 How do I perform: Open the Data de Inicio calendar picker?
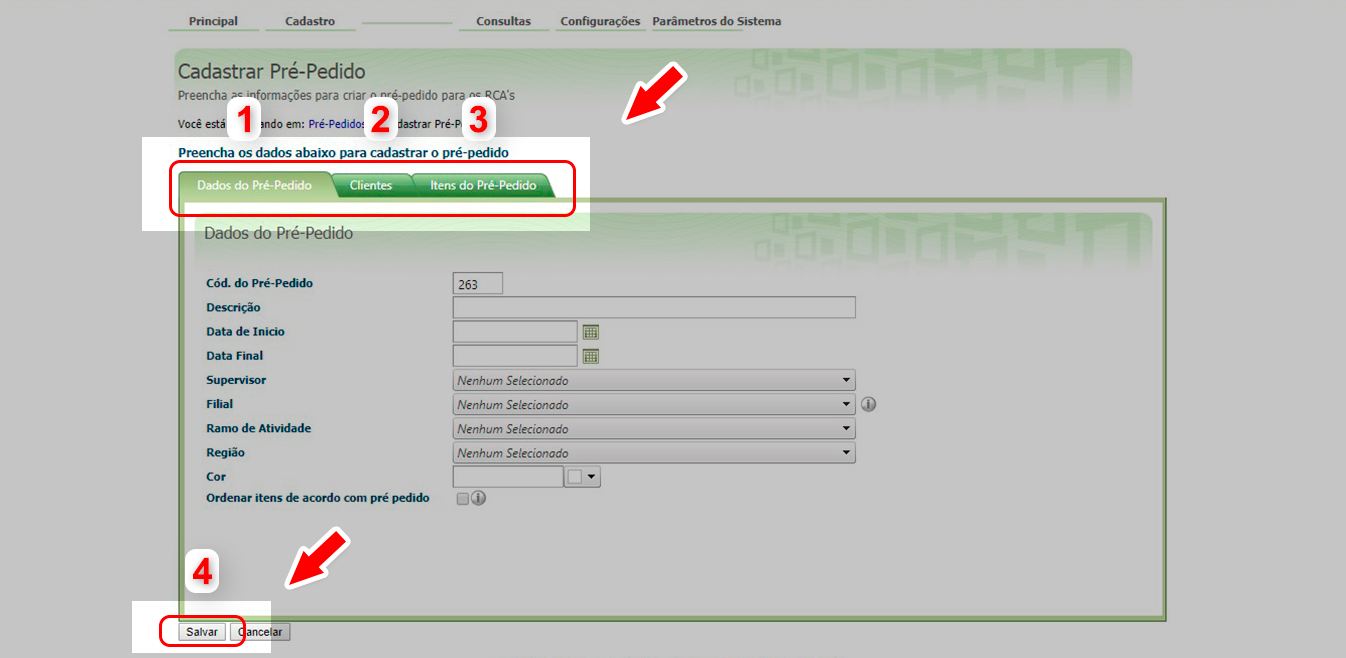[x=590, y=332]
